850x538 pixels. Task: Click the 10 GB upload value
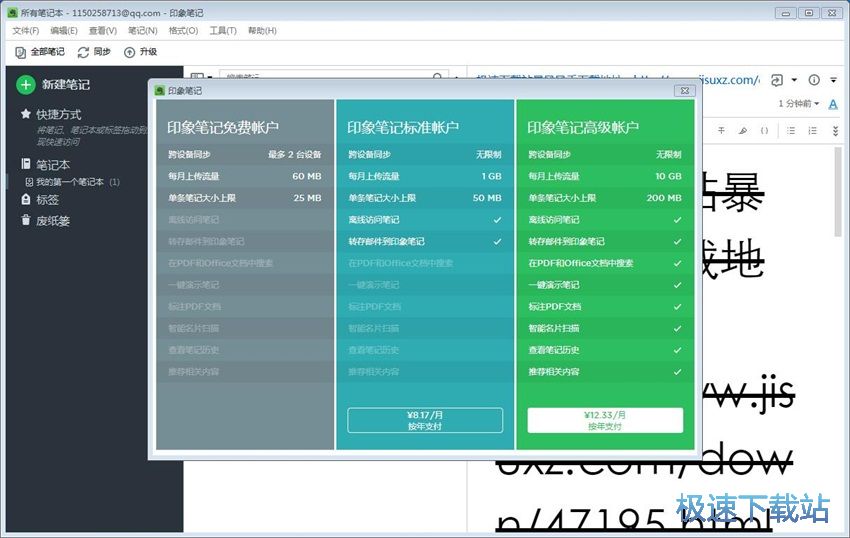668,176
